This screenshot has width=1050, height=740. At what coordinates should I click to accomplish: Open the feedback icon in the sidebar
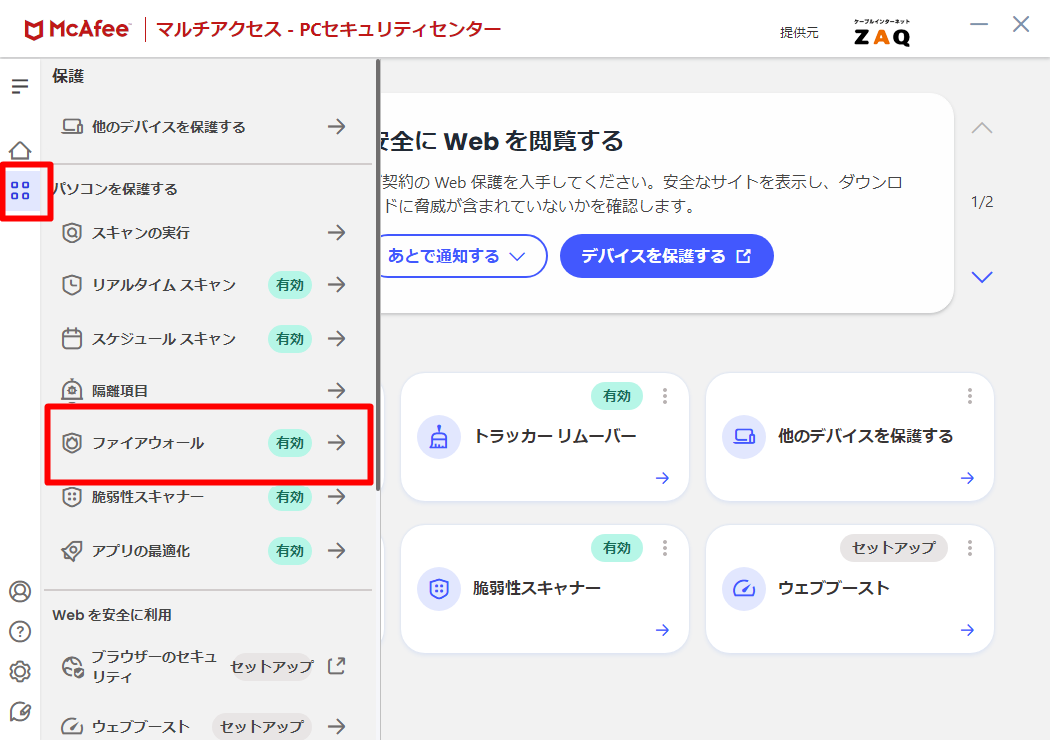(x=20, y=711)
